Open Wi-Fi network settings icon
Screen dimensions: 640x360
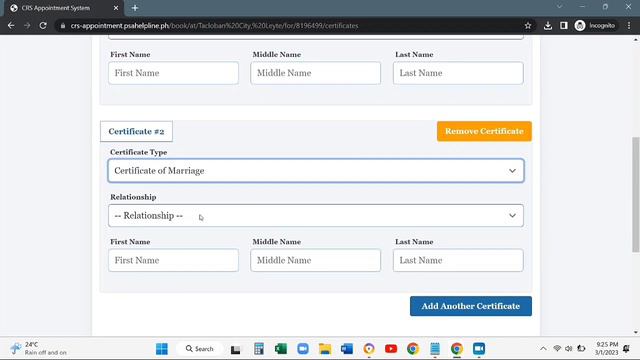point(557,349)
